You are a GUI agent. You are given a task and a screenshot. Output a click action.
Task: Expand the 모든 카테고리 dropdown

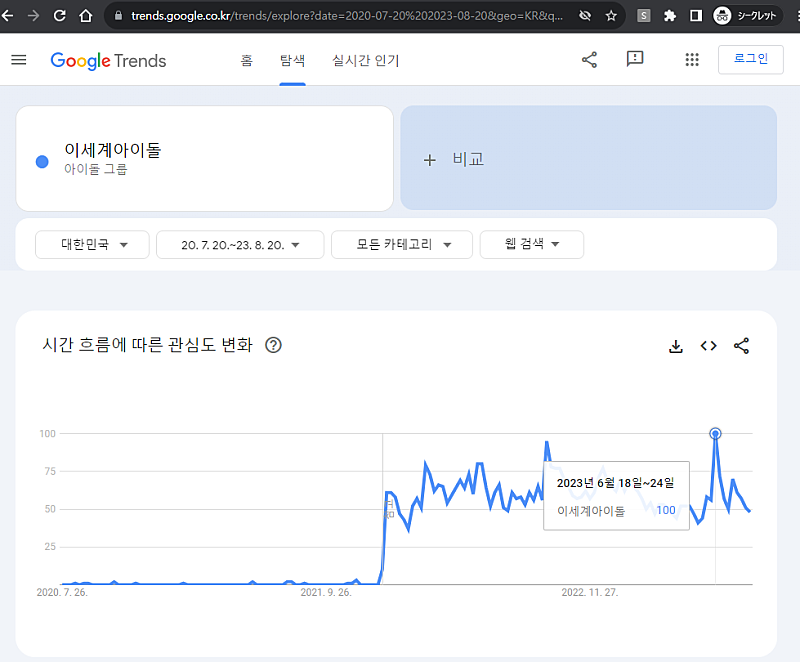coord(402,245)
